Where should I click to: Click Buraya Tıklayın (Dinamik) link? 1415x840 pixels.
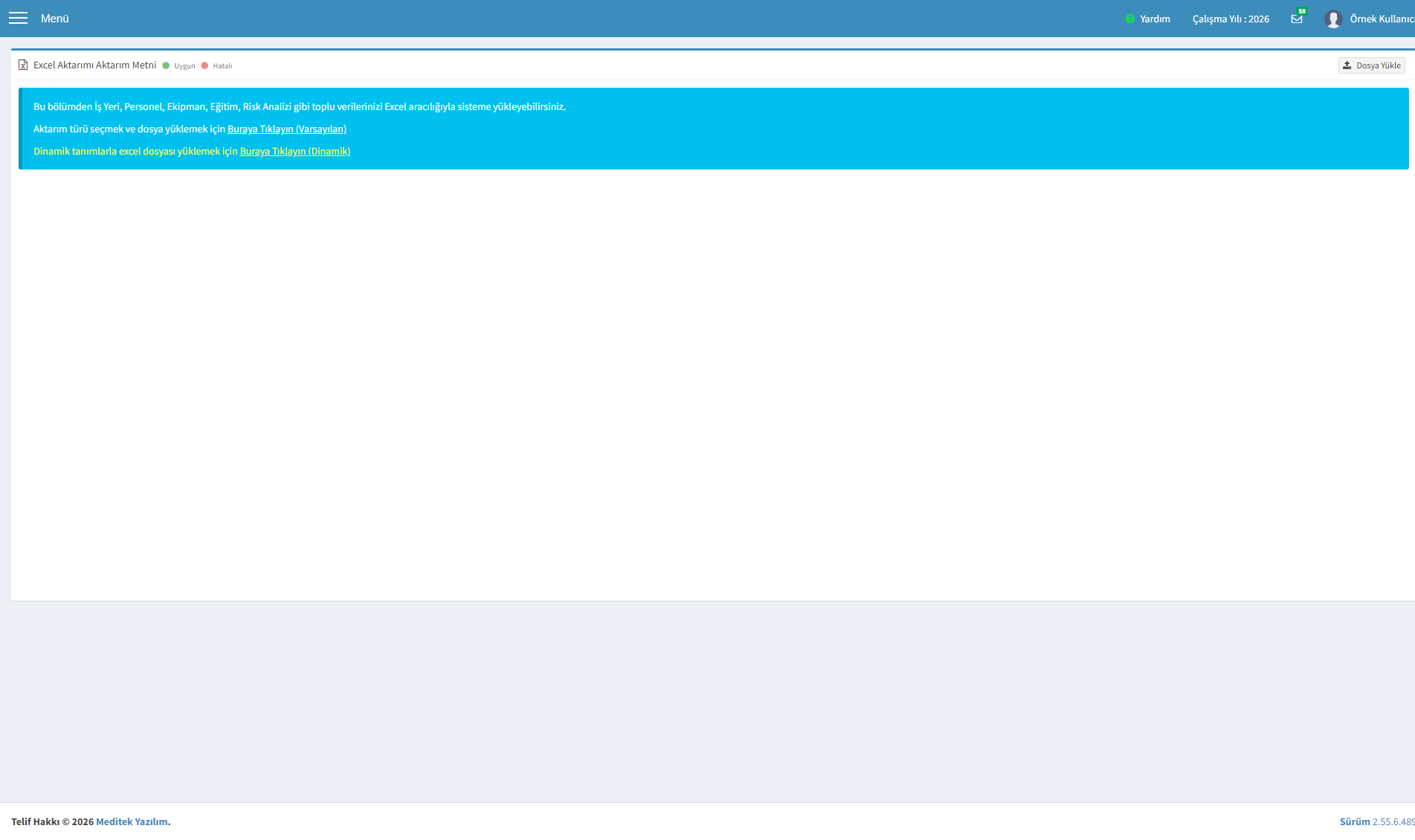295,151
